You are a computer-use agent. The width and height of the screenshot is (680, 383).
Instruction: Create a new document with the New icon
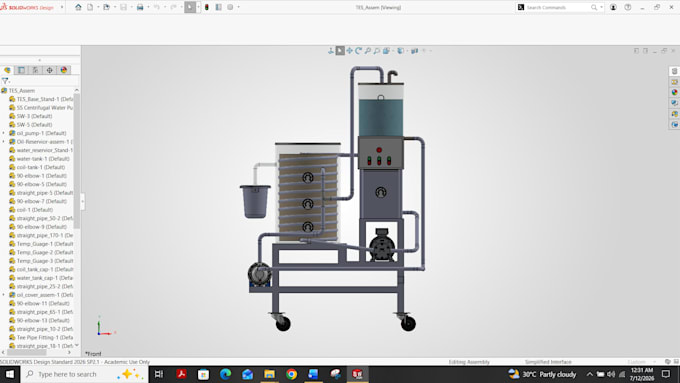[90, 7]
